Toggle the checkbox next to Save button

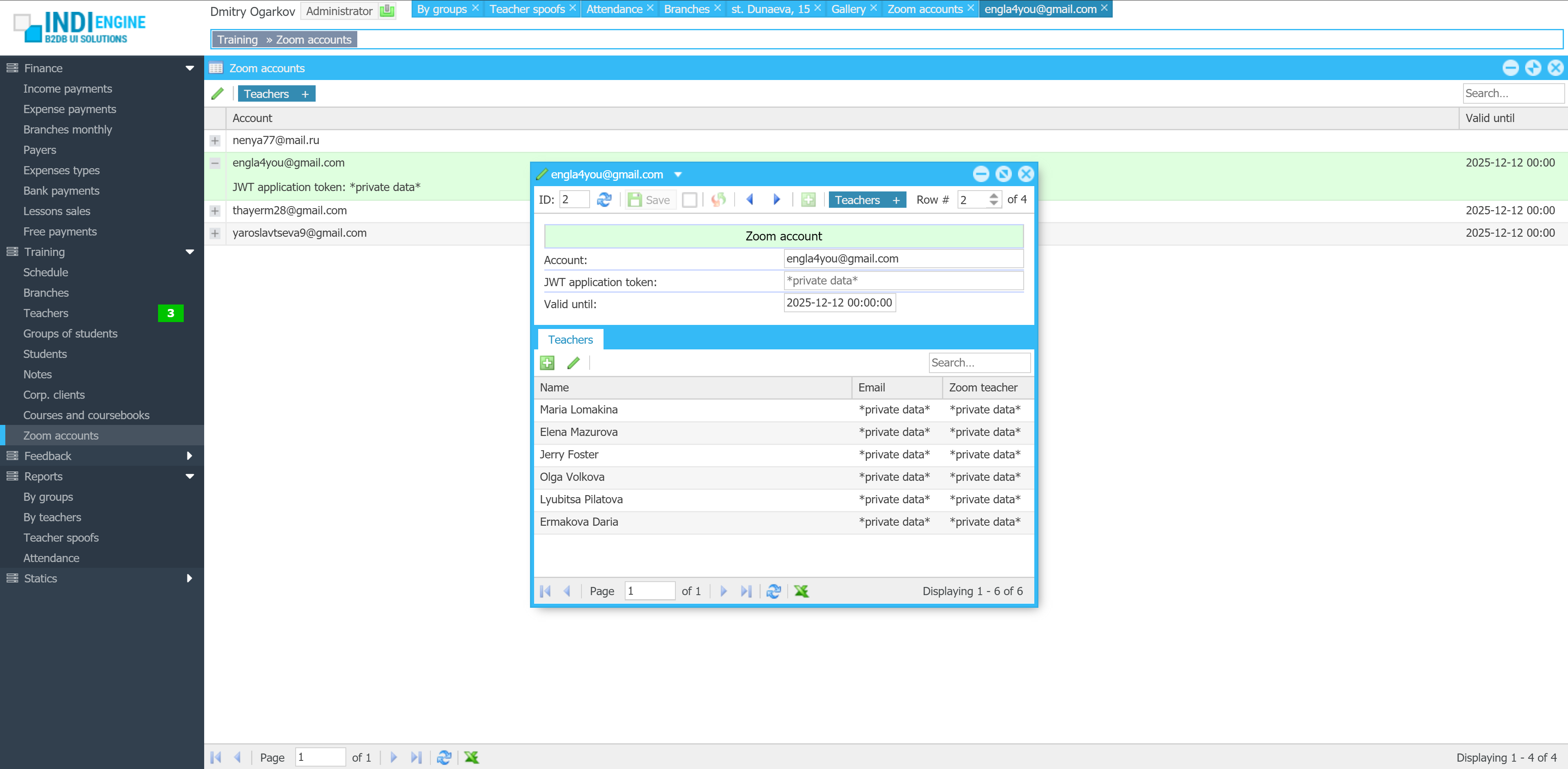click(x=689, y=200)
